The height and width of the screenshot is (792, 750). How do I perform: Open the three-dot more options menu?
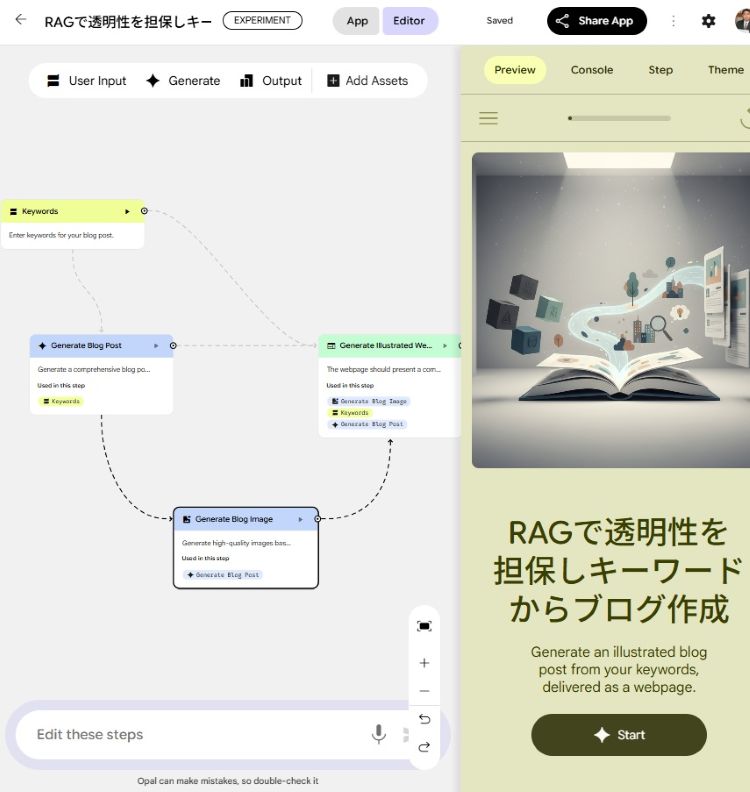pyautogui.click(x=673, y=21)
